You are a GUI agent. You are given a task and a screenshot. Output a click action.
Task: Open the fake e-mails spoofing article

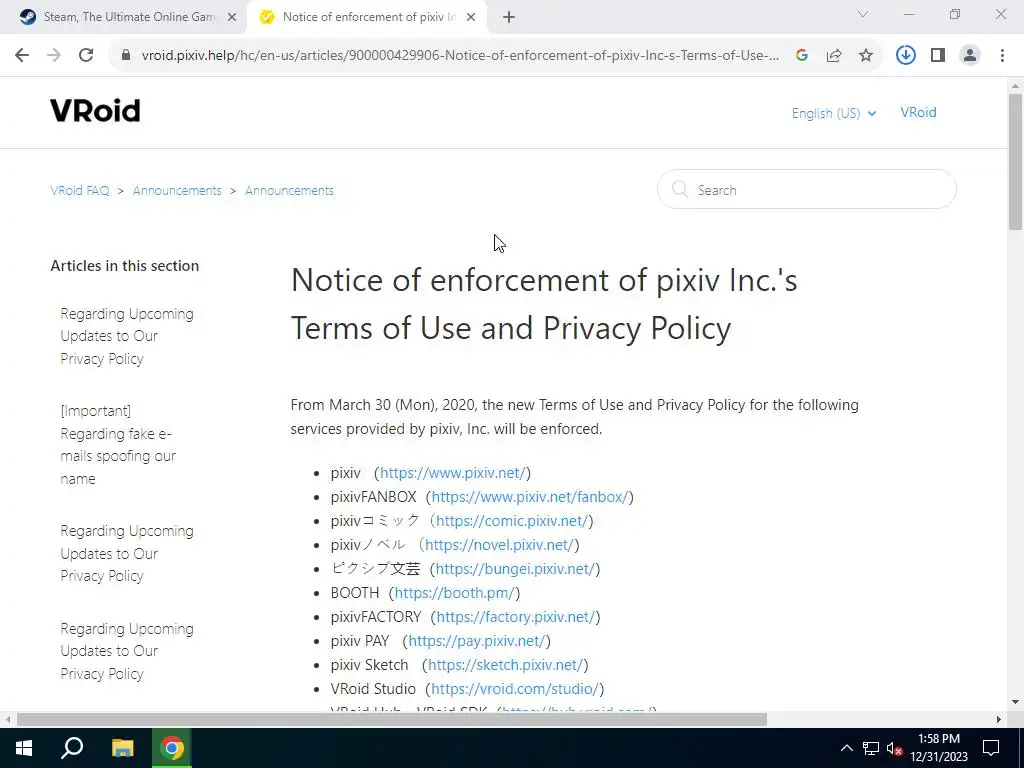tap(118, 445)
